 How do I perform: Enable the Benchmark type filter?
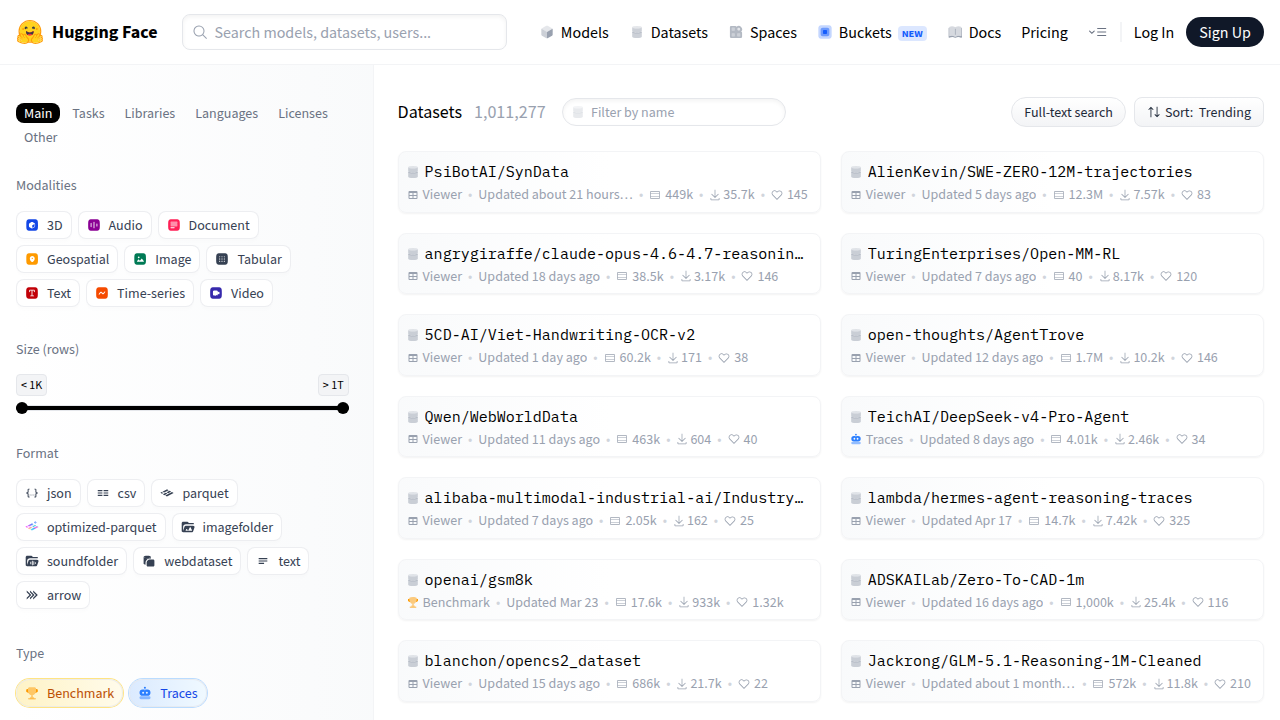click(69, 693)
